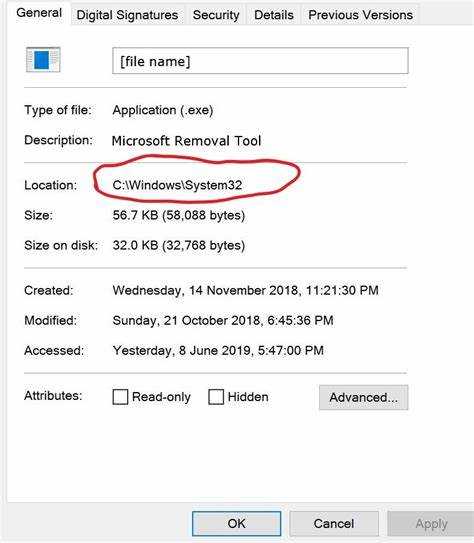Viewport: 474px width, 543px height.
Task: Open the Advanced attributes dialog
Action: click(x=364, y=397)
